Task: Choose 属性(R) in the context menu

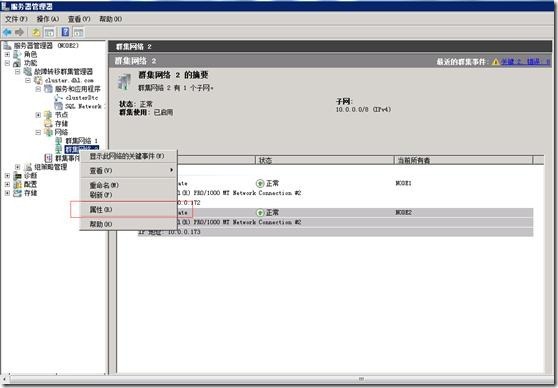Action: pos(128,210)
